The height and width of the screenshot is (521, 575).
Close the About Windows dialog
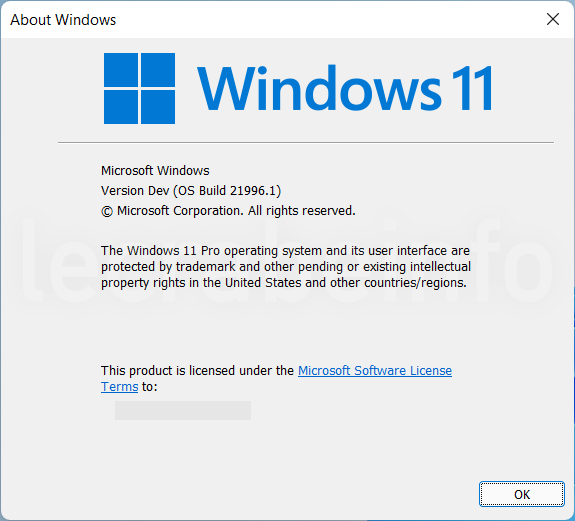553,19
